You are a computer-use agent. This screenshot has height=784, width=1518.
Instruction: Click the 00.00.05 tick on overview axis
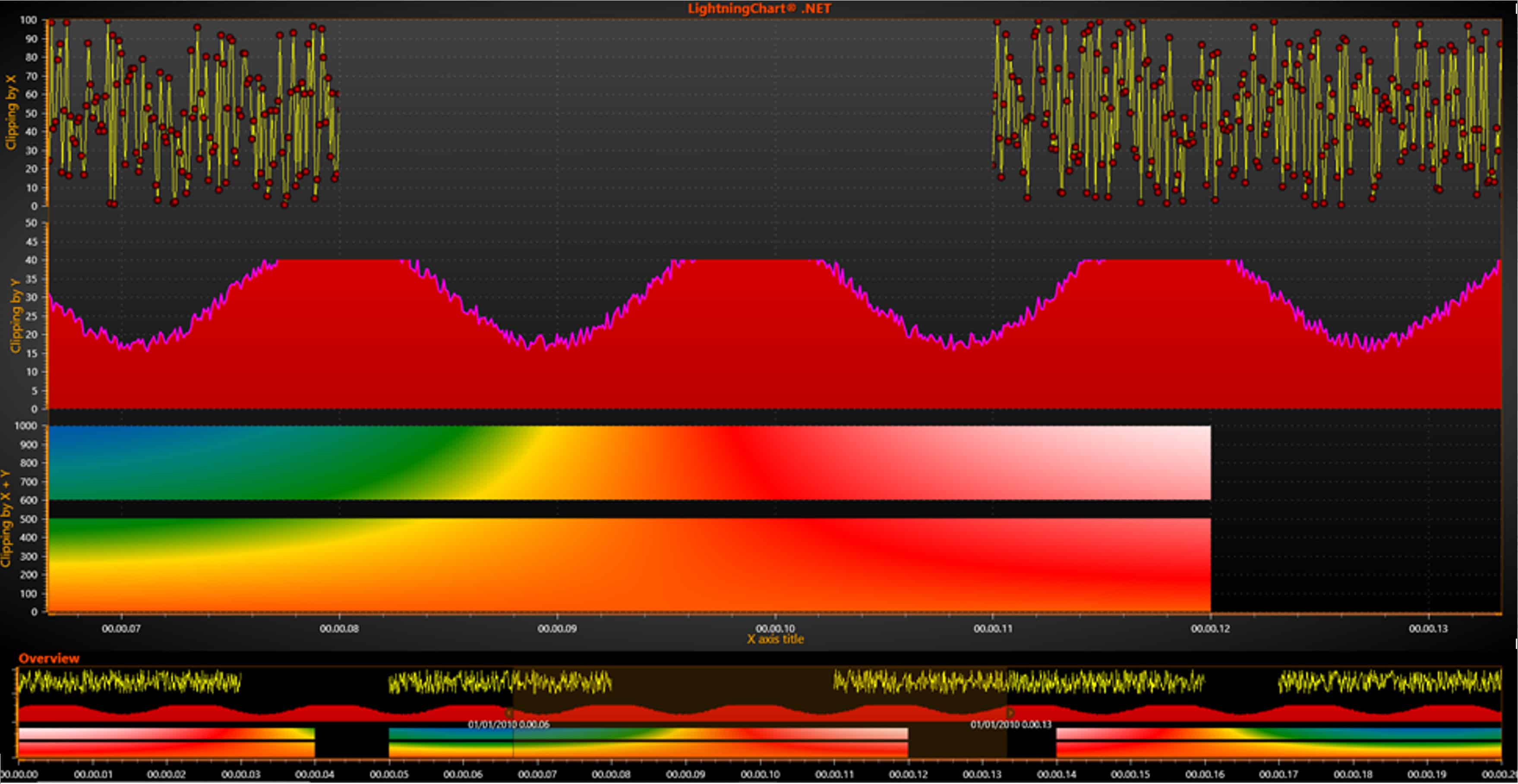[x=389, y=774]
